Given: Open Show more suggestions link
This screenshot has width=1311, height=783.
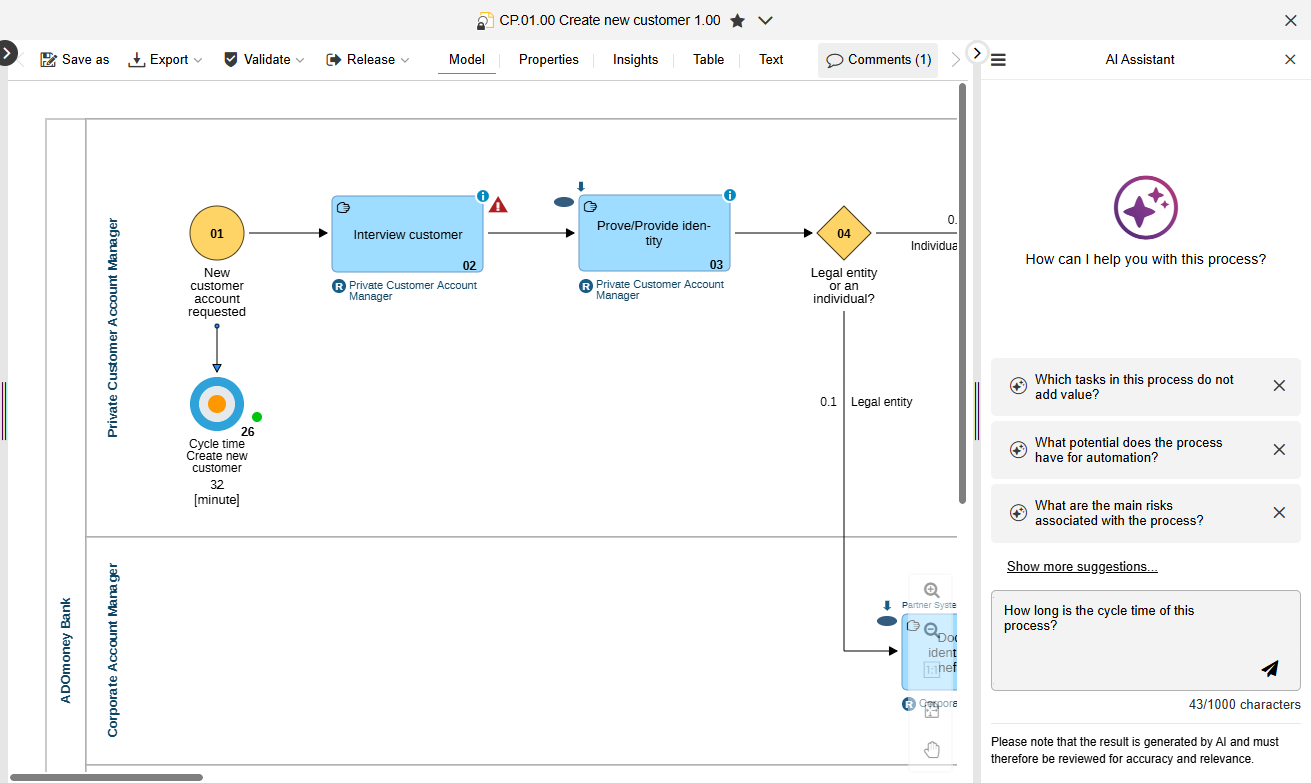Looking at the screenshot, I should (1081, 566).
